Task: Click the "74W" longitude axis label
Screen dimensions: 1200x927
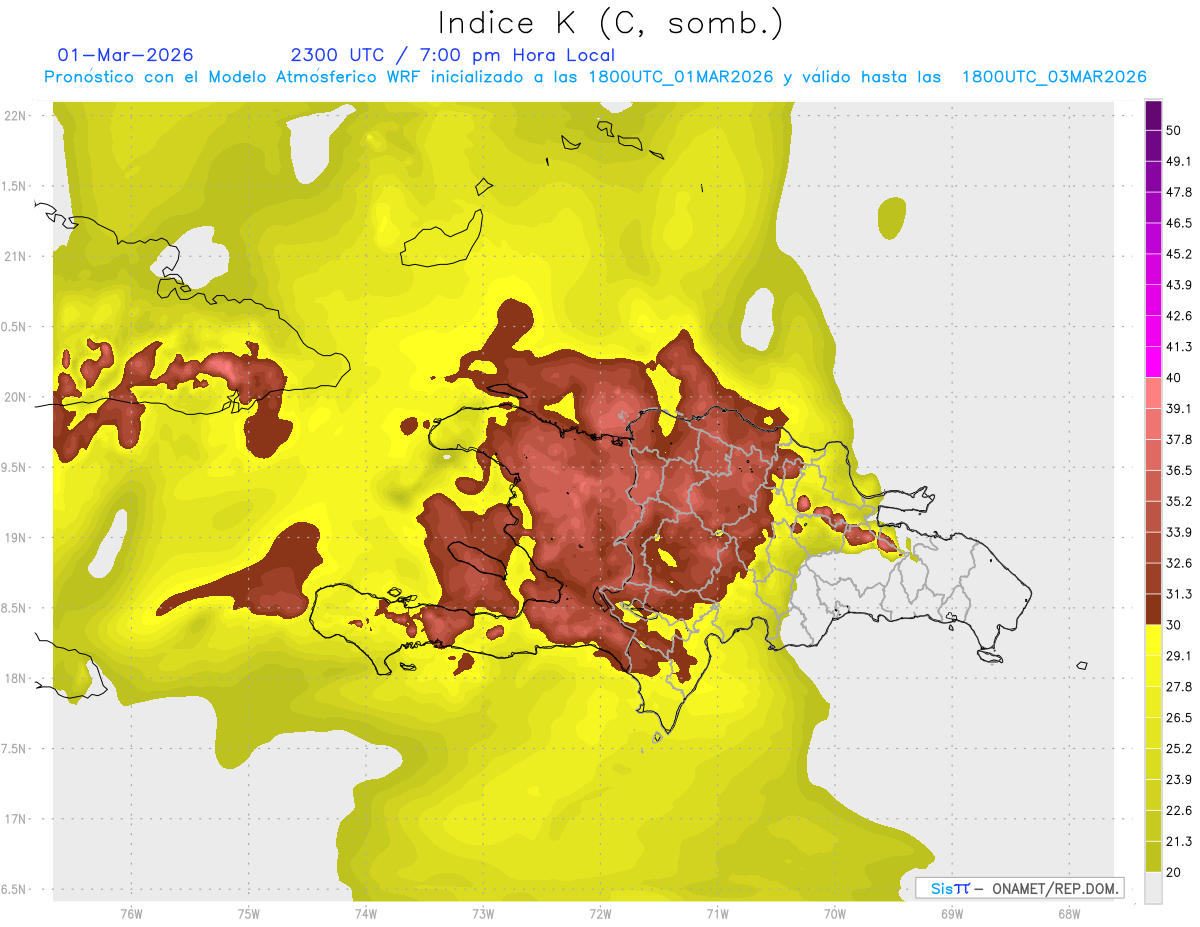Action: coord(365,914)
